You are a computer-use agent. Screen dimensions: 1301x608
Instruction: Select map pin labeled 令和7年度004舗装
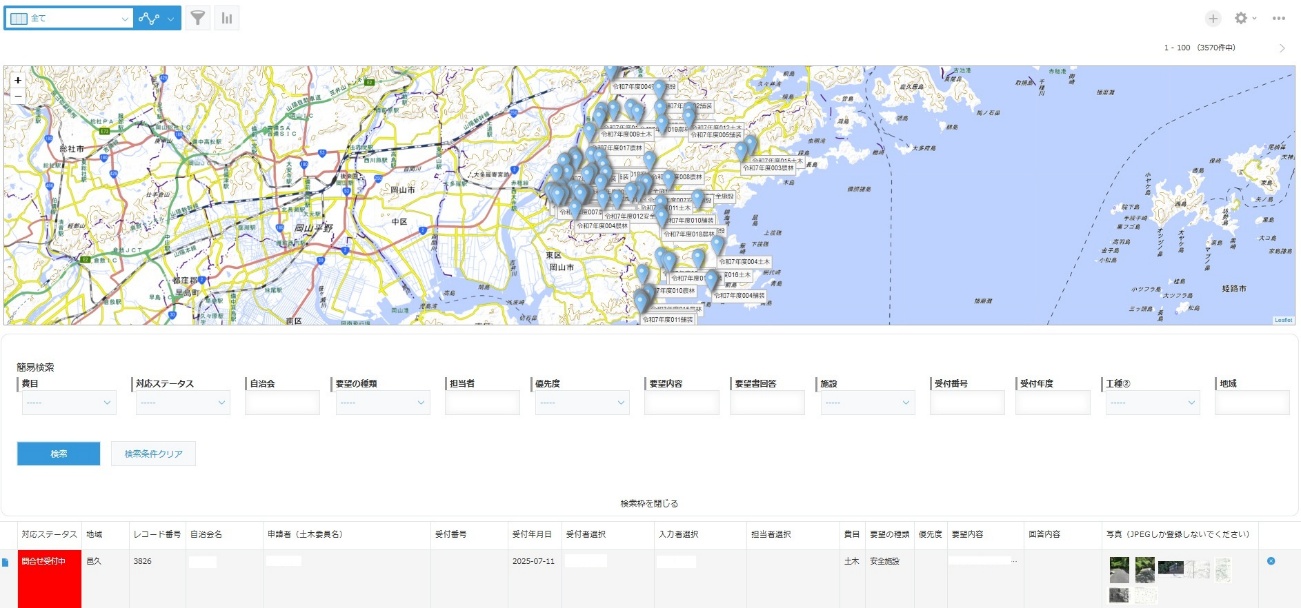click(712, 279)
